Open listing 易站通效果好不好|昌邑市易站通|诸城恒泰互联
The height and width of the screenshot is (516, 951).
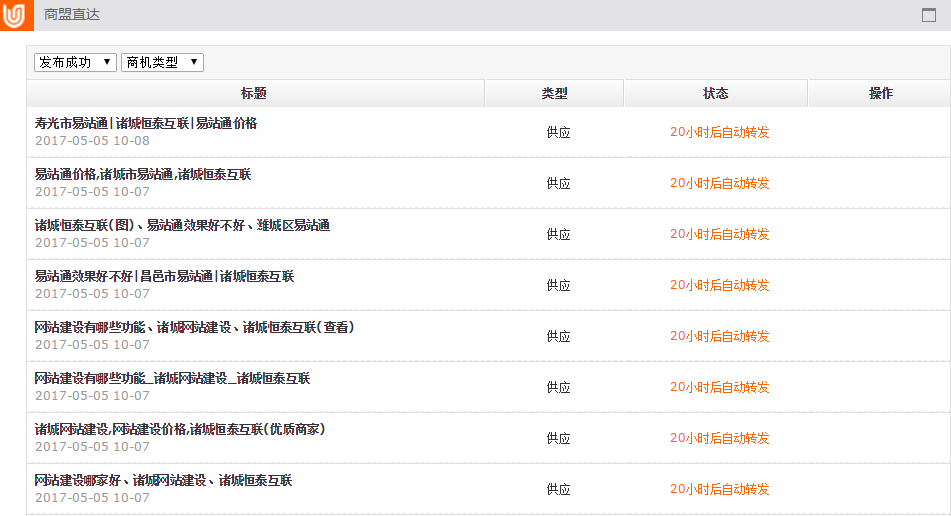[164, 276]
